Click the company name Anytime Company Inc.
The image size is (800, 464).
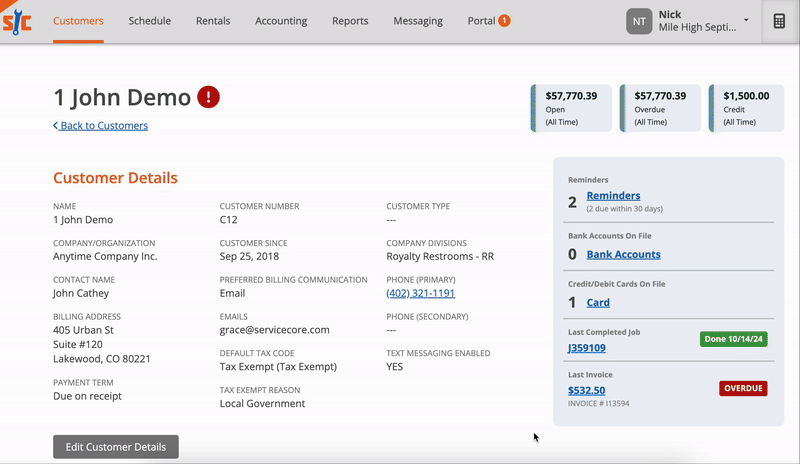[105, 256]
